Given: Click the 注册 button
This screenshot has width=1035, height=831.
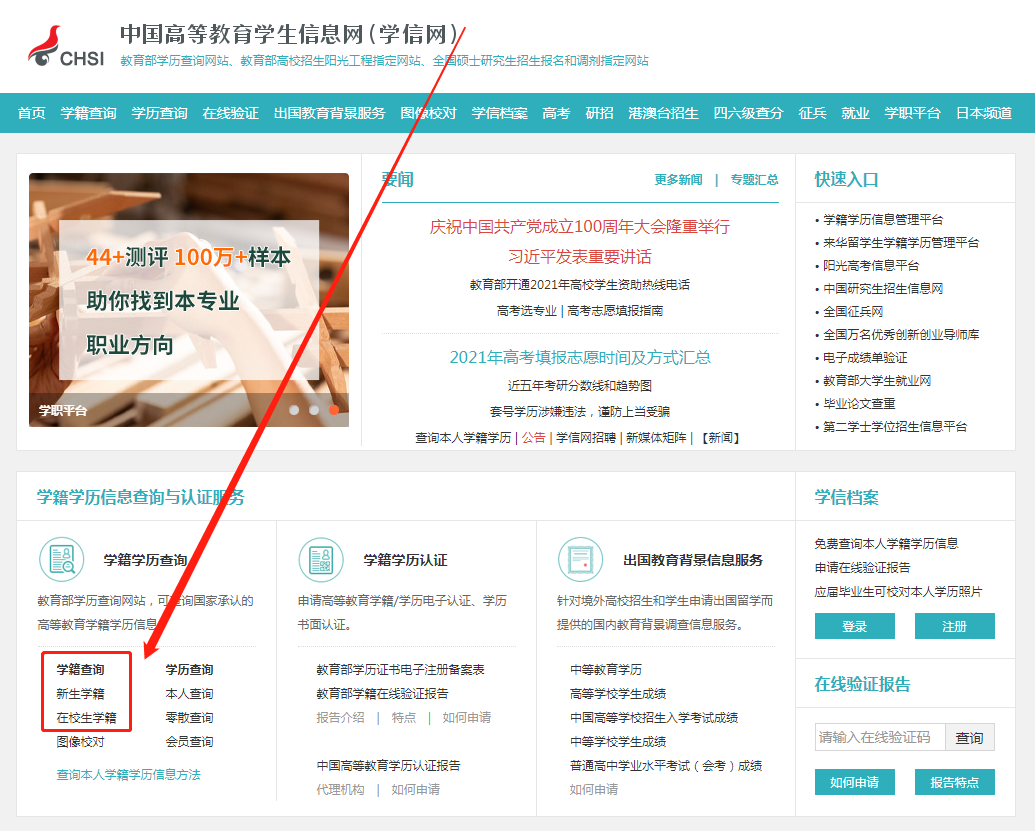Looking at the screenshot, I should (x=954, y=626).
